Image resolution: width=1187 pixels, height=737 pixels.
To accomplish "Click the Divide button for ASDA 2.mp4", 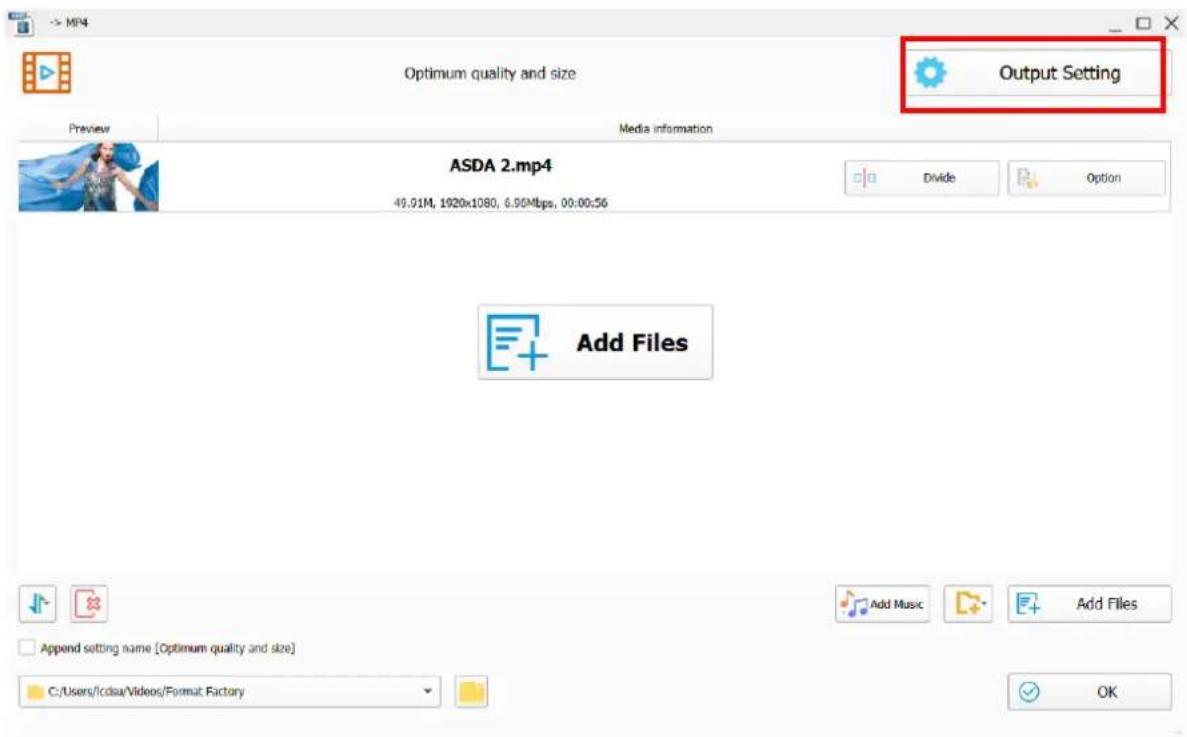I will click(921, 178).
